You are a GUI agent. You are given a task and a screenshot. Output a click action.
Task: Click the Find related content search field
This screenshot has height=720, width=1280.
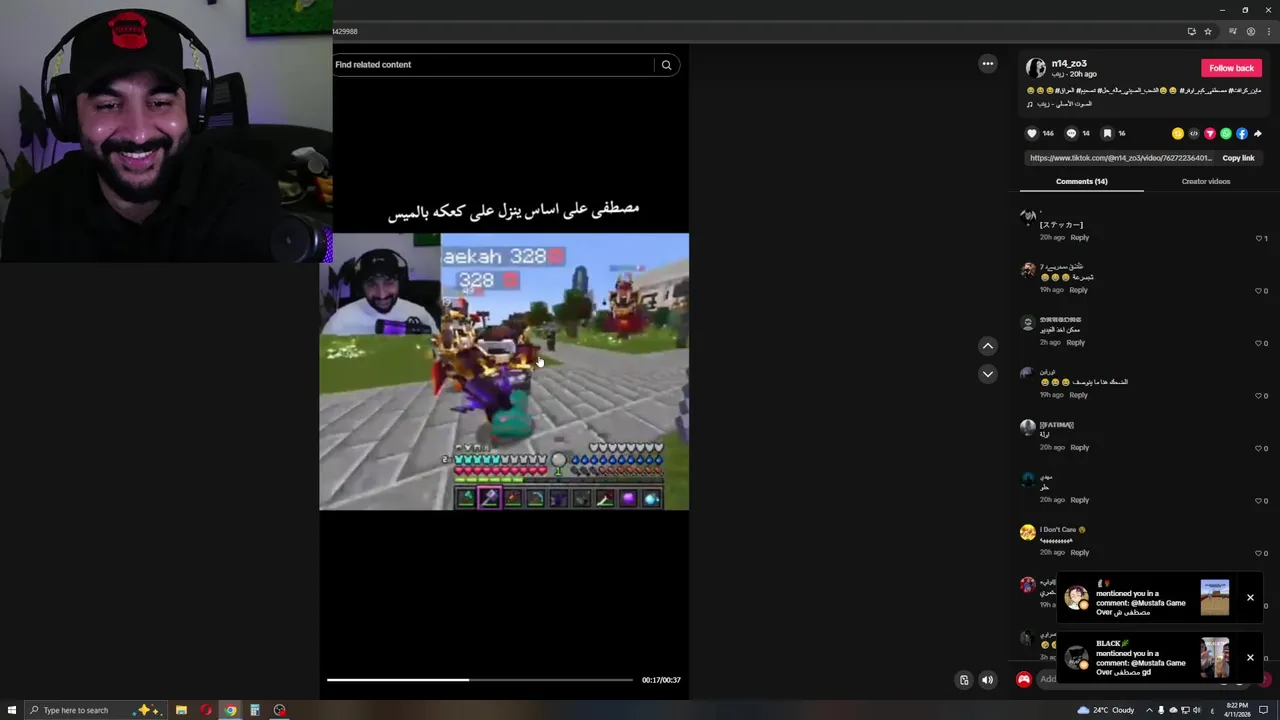(x=492, y=65)
